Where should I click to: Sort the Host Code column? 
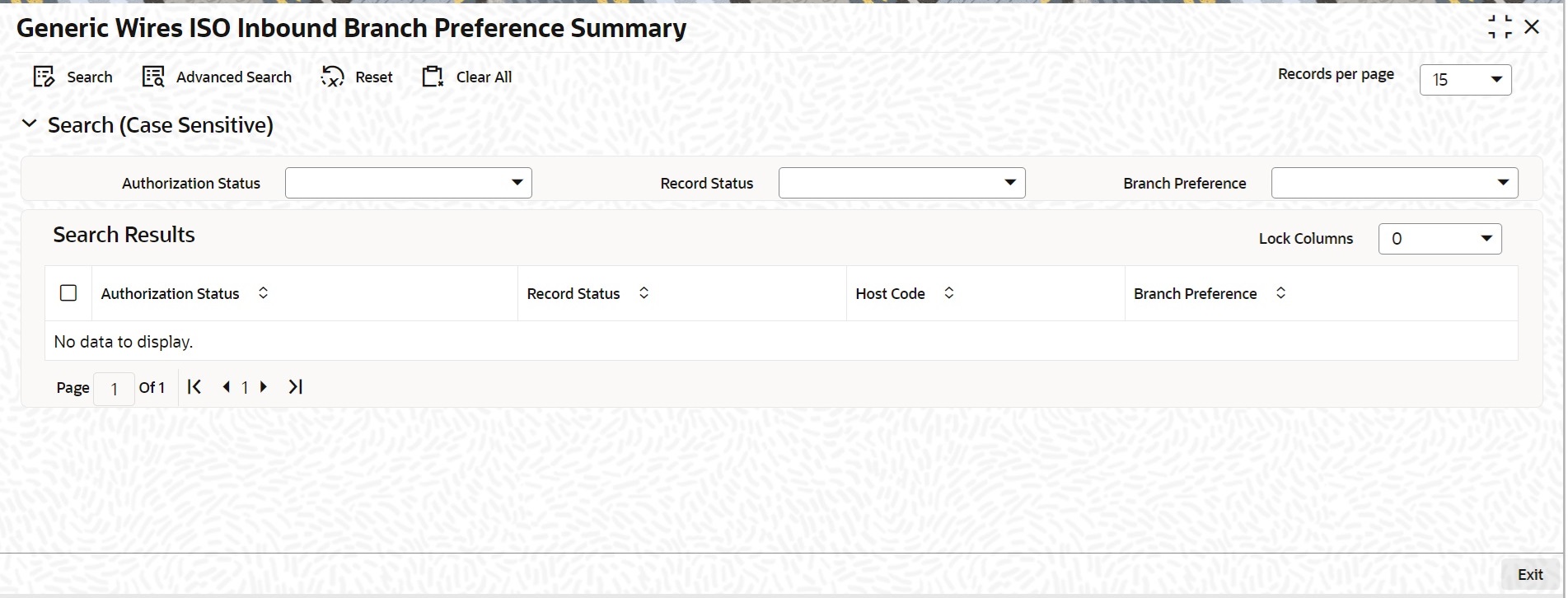pyautogui.click(x=948, y=293)
